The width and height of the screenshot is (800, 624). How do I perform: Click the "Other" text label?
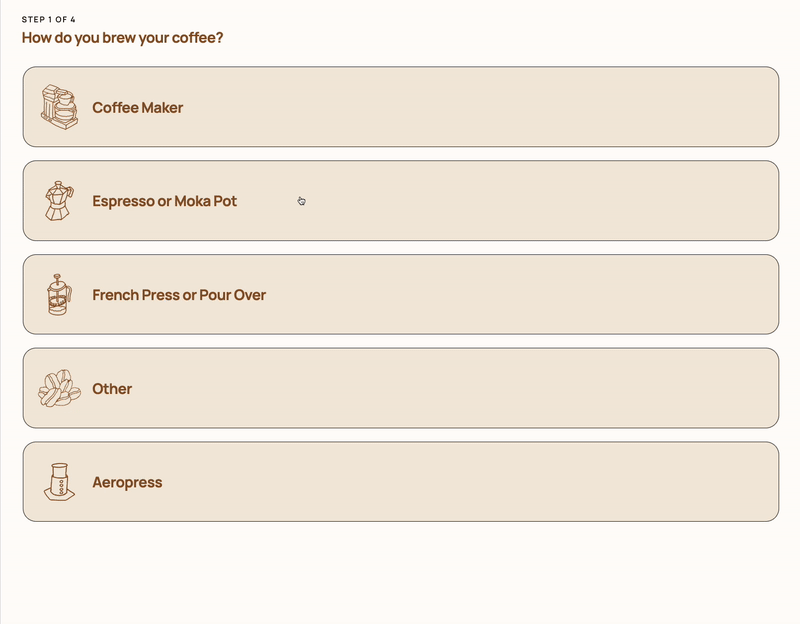[113, 389]
